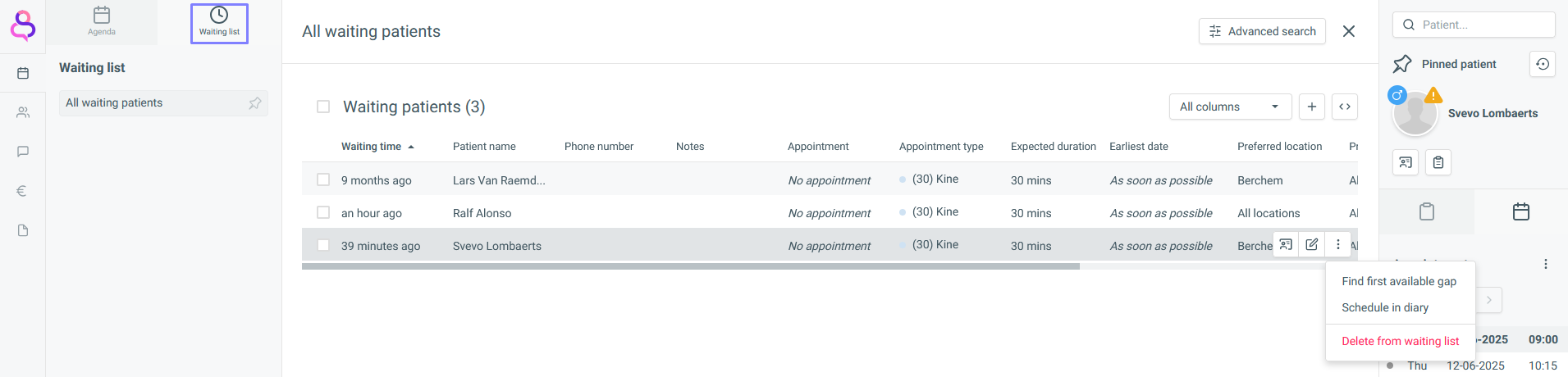Image resolution: width=1568 pixels, height=377 pixels.
Task: Click the Patient search field
Action: tap(1474, 25)
